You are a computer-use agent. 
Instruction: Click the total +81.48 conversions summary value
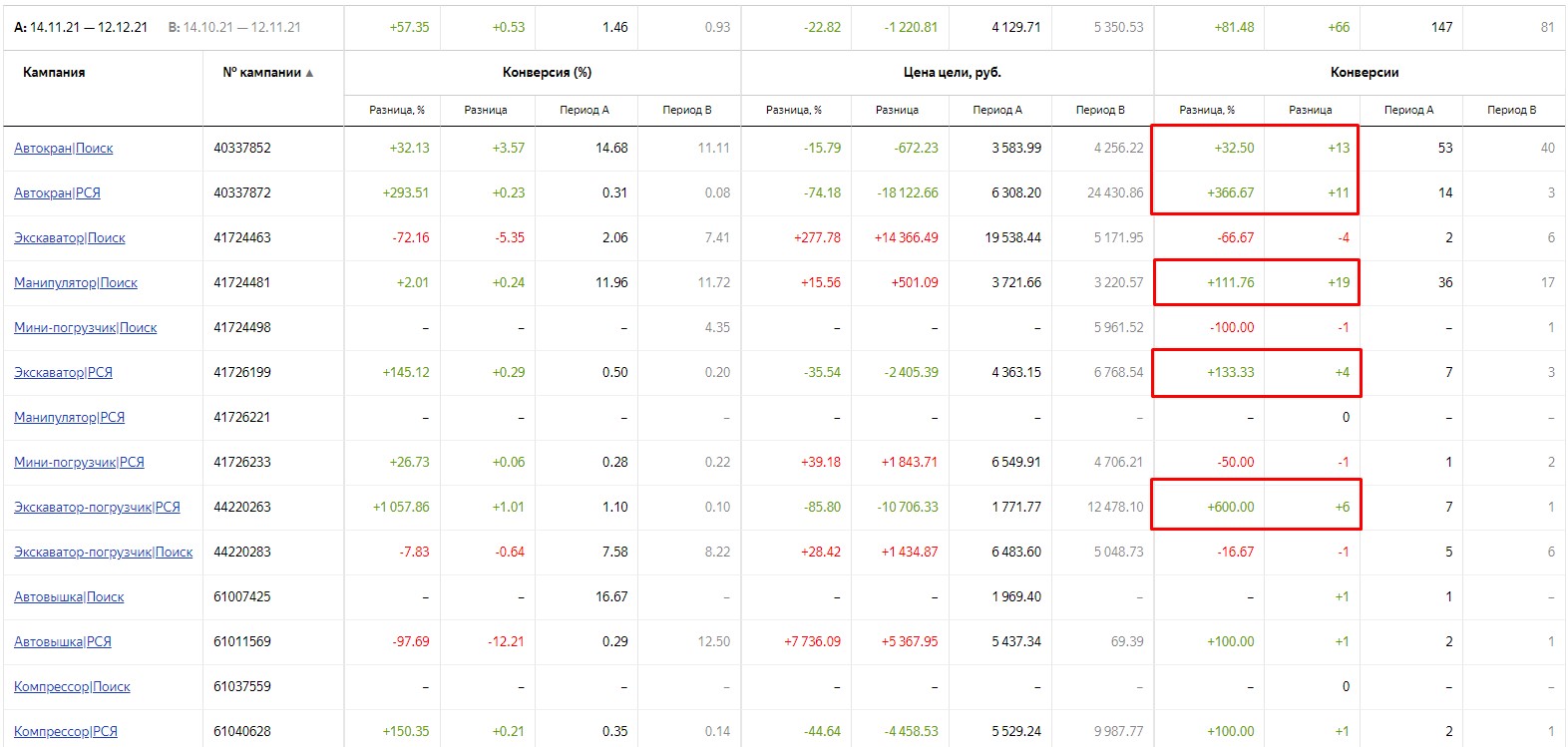[1234, 27]
